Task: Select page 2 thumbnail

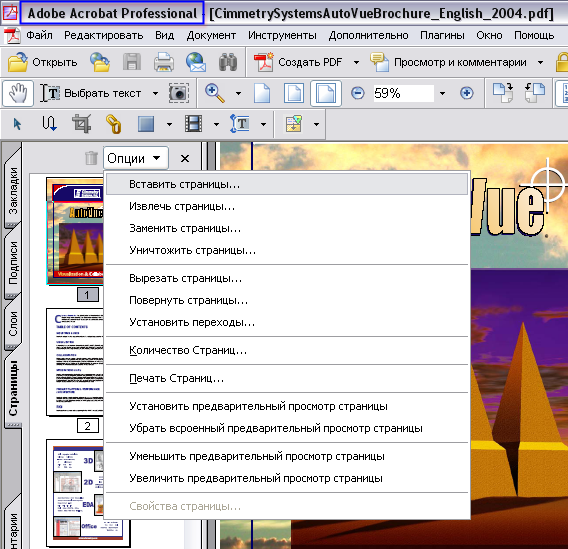Action: coord(75,362)
